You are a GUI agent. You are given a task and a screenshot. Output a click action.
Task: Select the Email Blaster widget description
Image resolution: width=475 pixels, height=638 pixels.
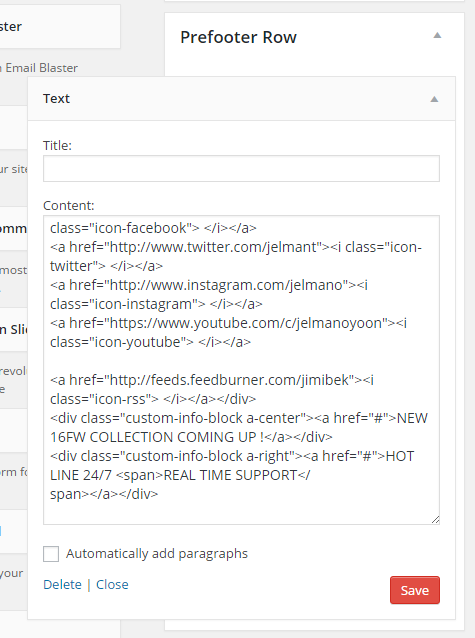pyautogui.click(x=39, y=68)
